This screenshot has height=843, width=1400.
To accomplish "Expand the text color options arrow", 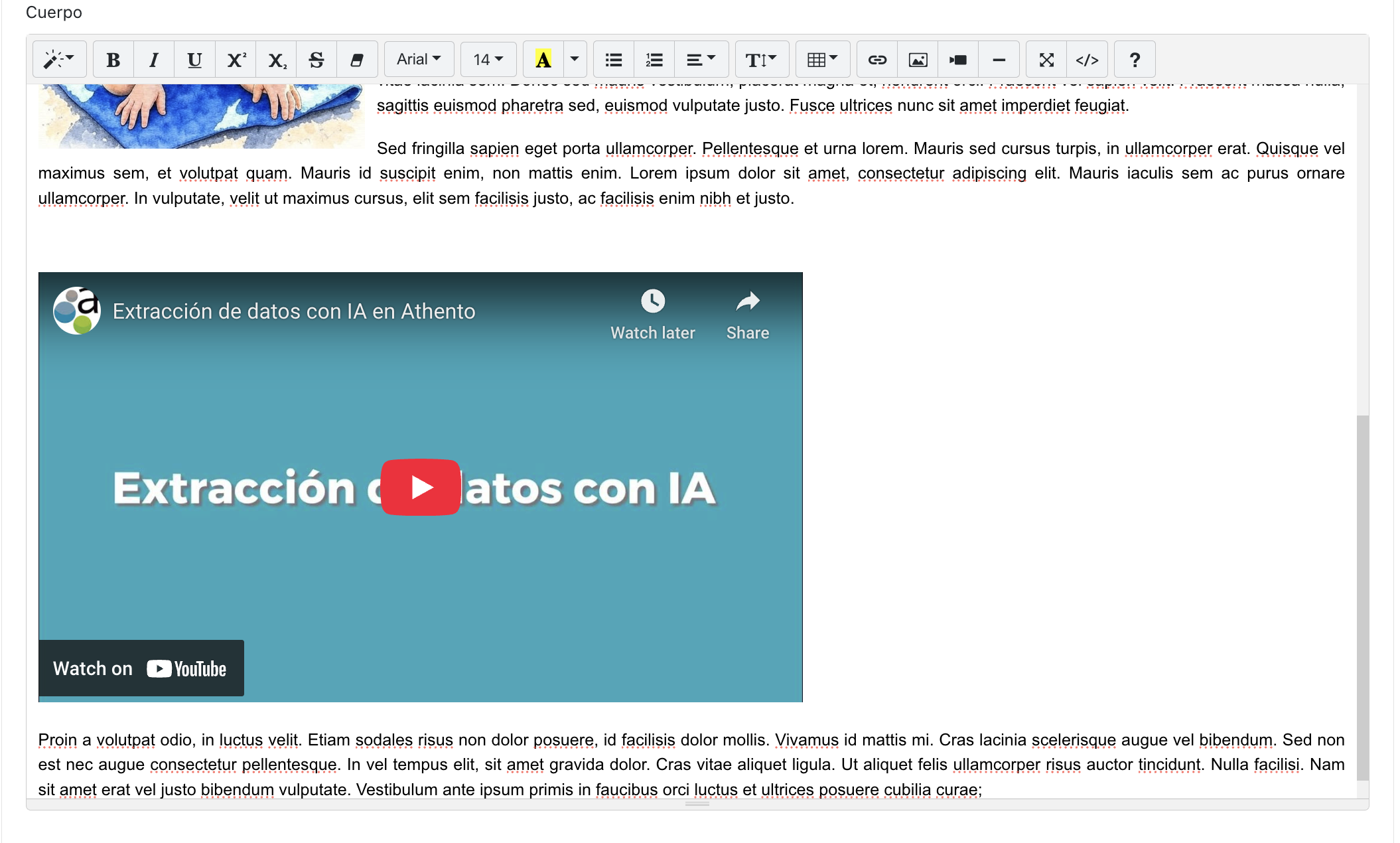I will 575,60.
